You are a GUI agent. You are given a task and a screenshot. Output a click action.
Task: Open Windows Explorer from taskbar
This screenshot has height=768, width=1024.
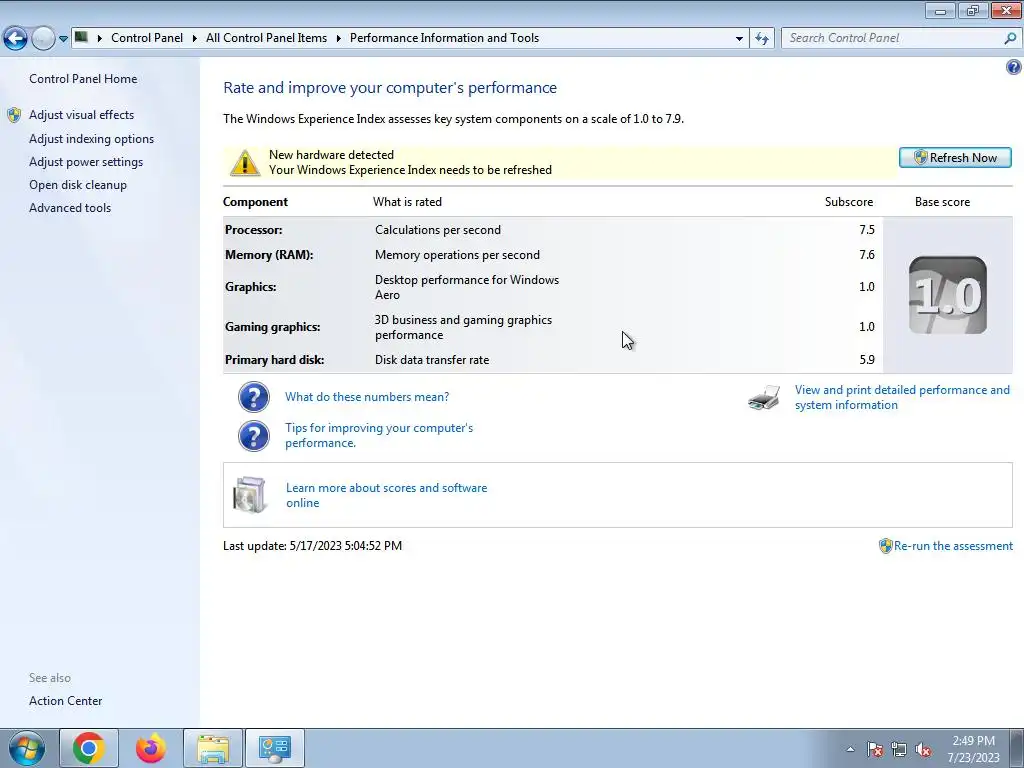coord(213,748)
